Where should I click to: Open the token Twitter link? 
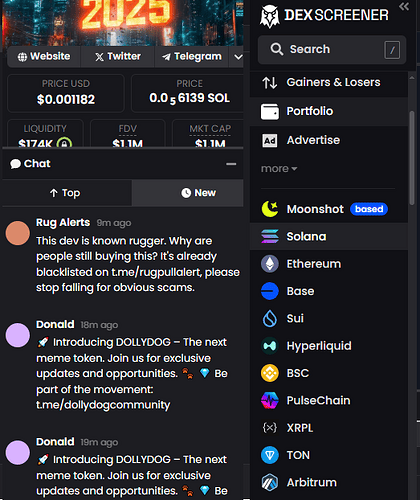click(118, 57)
